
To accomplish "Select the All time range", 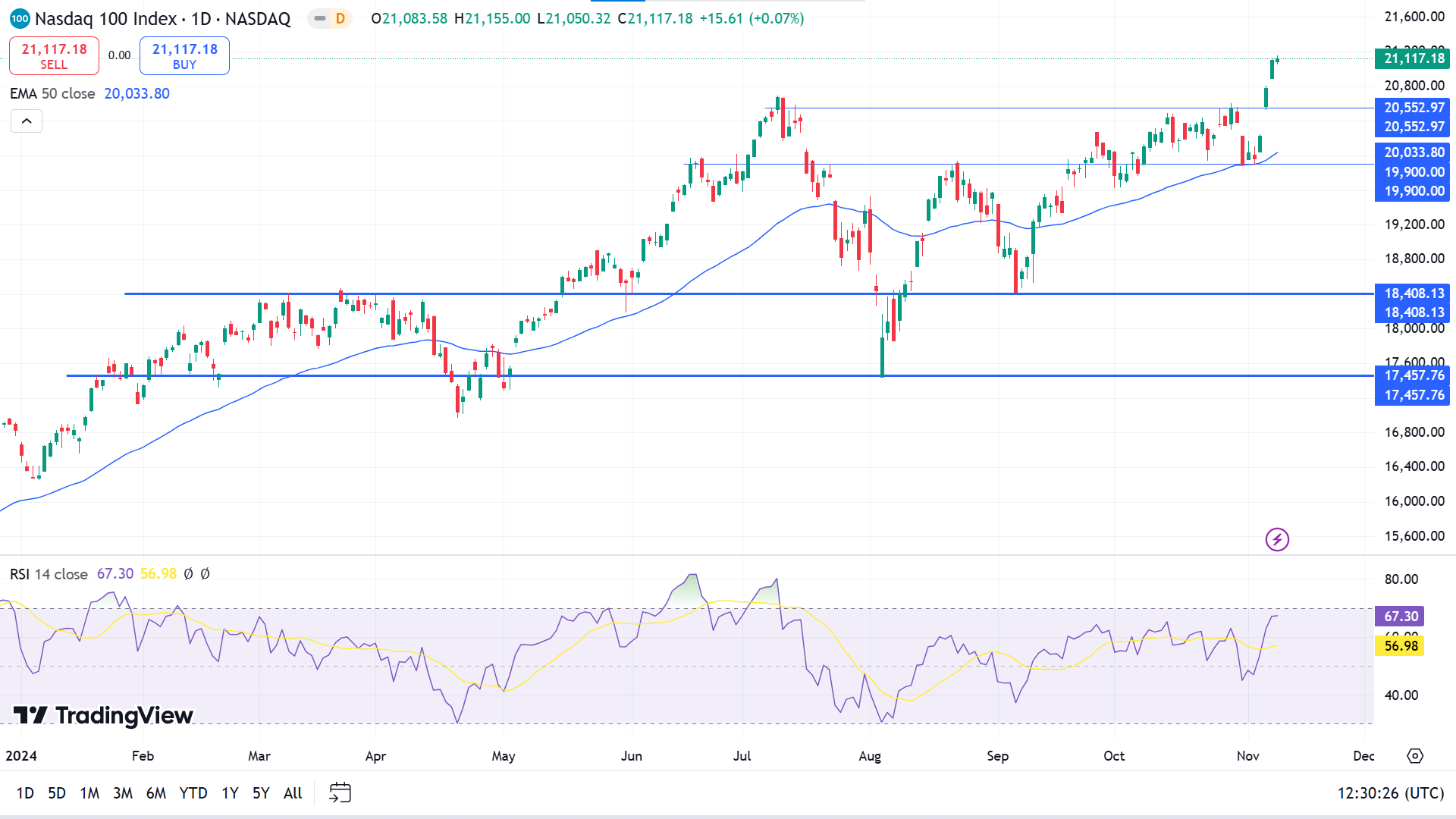I will tap(293, 792).
